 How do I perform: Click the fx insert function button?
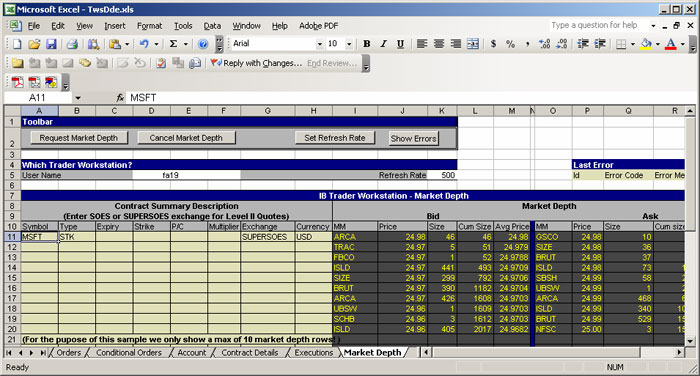[120, 98]
